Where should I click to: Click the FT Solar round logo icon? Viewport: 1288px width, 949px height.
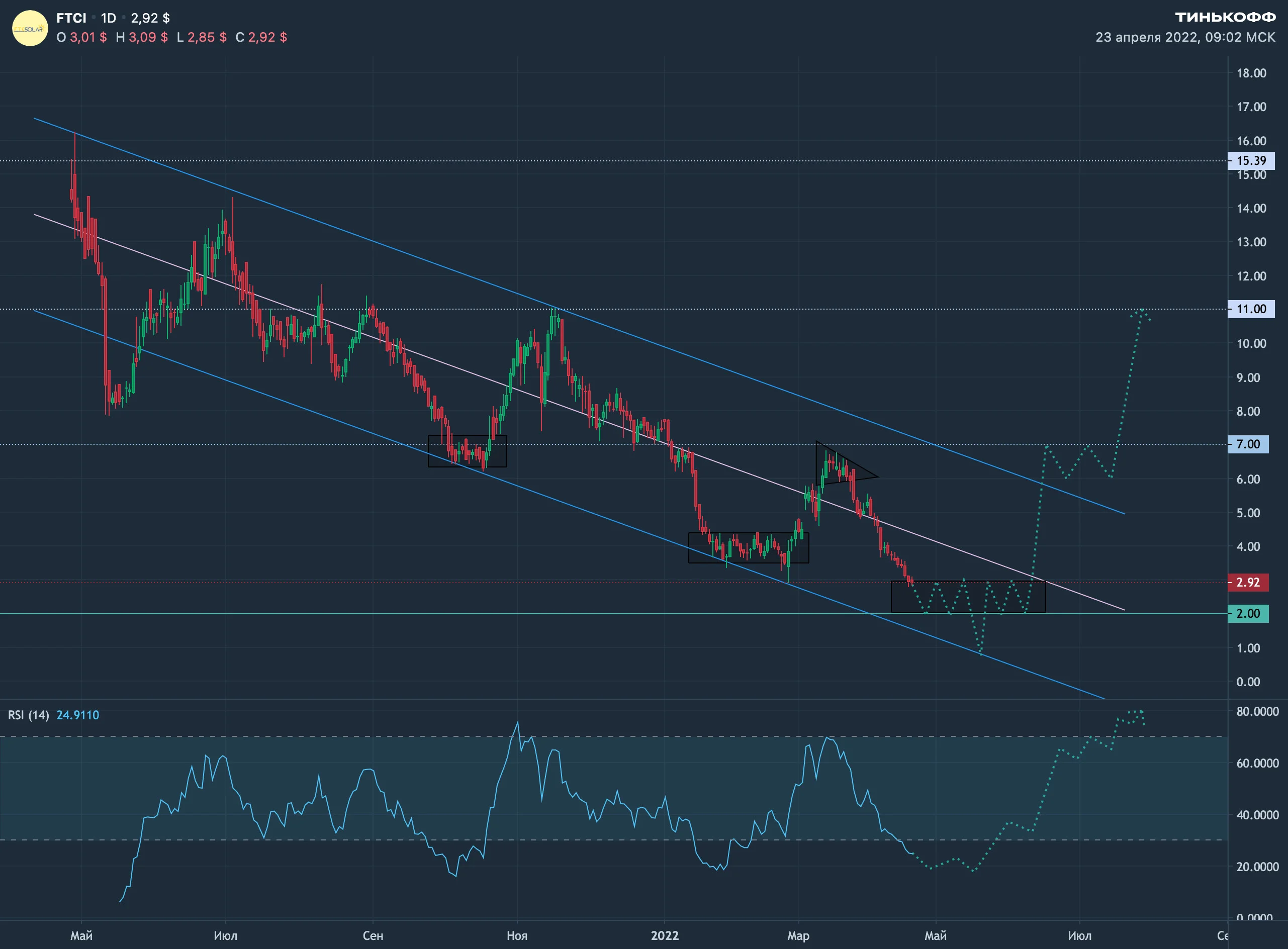tap(30, 28)
